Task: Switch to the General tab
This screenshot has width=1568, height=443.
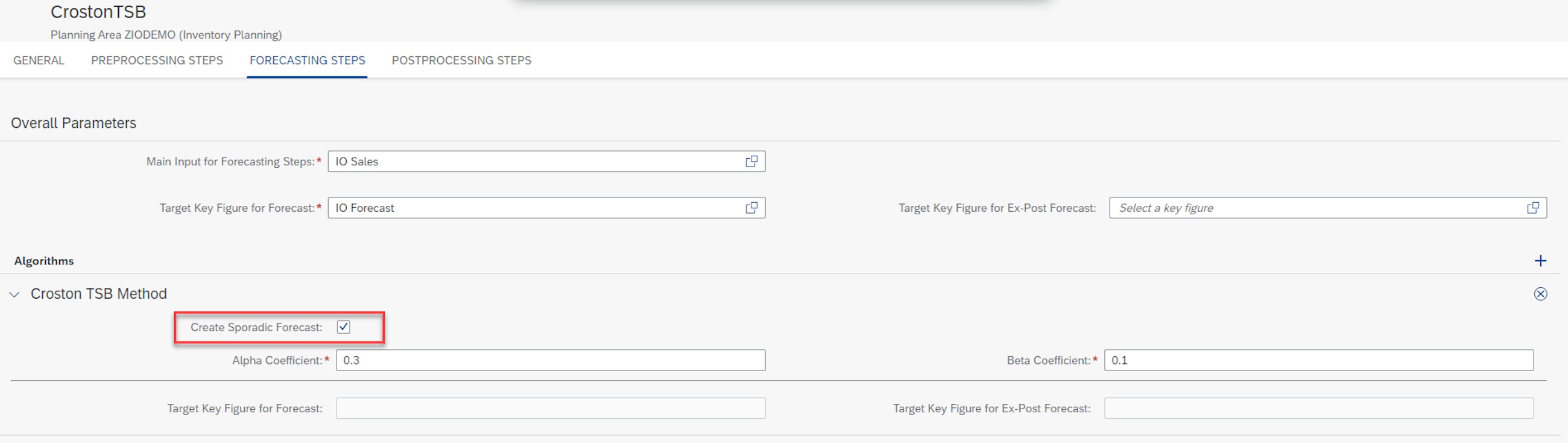Action: click(x=39, y=60)
